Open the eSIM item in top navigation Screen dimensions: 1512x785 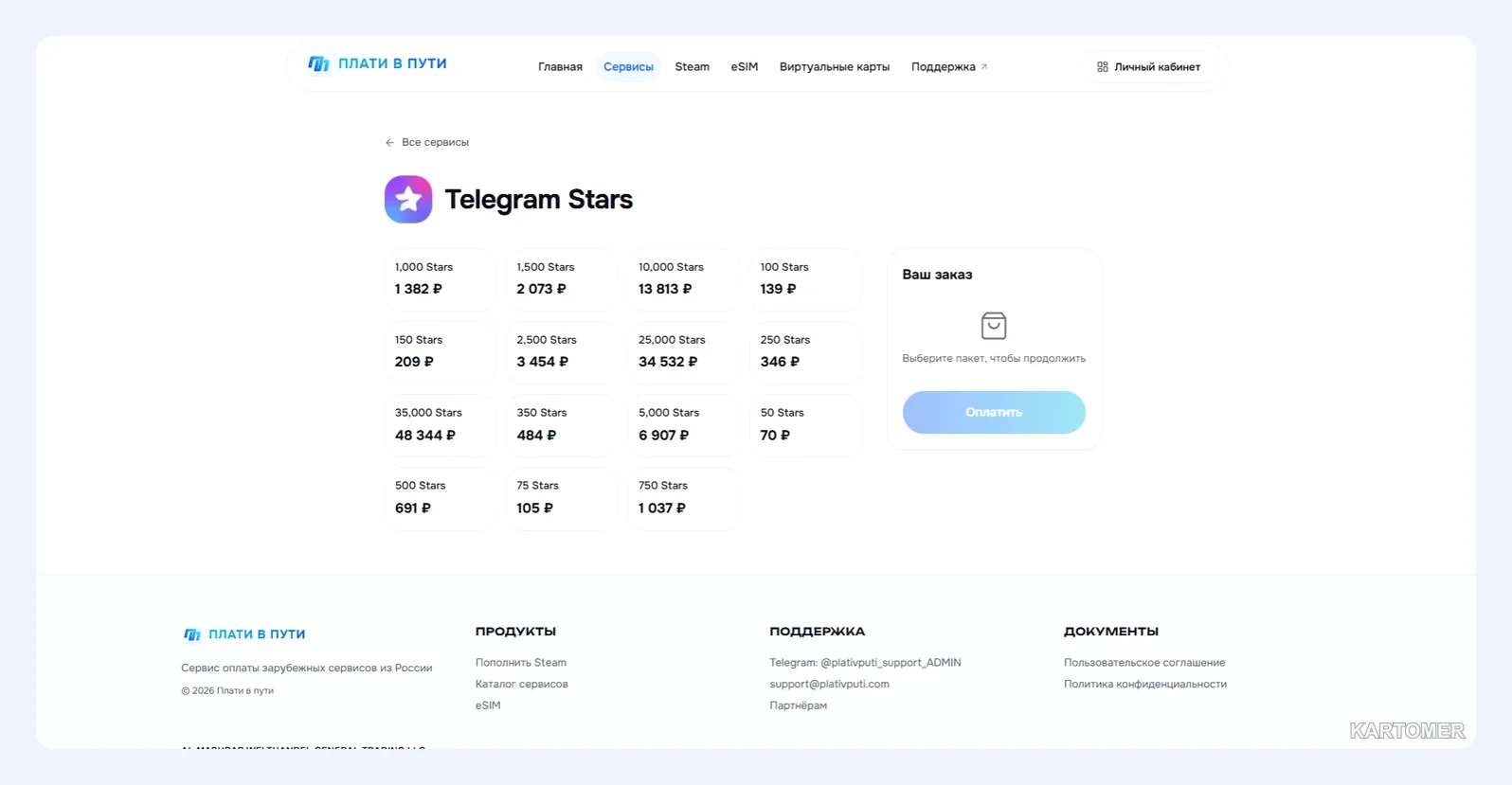click(745, 67)
